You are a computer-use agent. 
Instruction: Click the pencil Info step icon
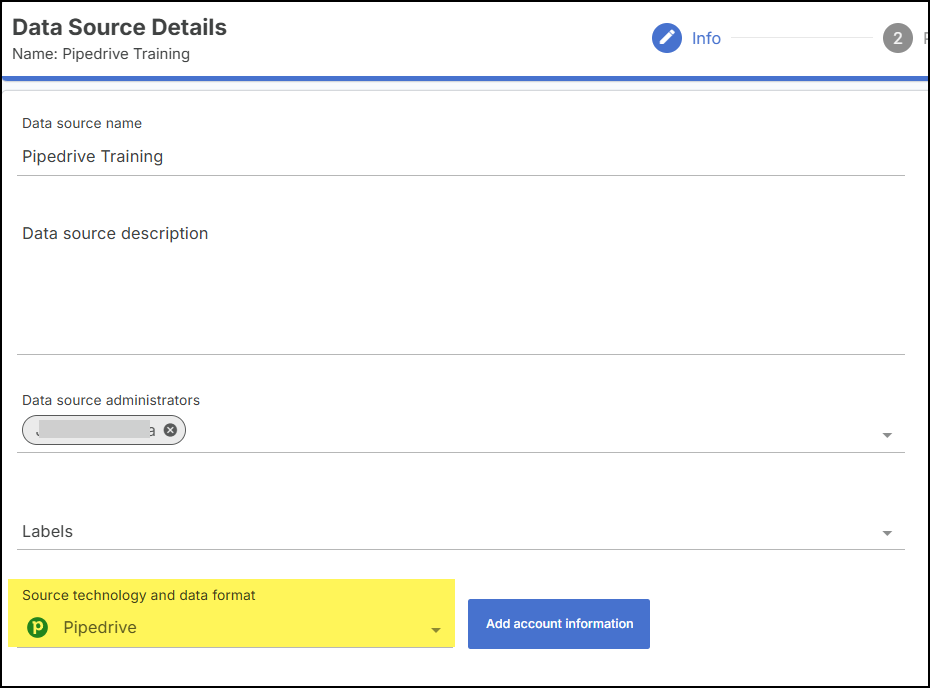(667, 38)
